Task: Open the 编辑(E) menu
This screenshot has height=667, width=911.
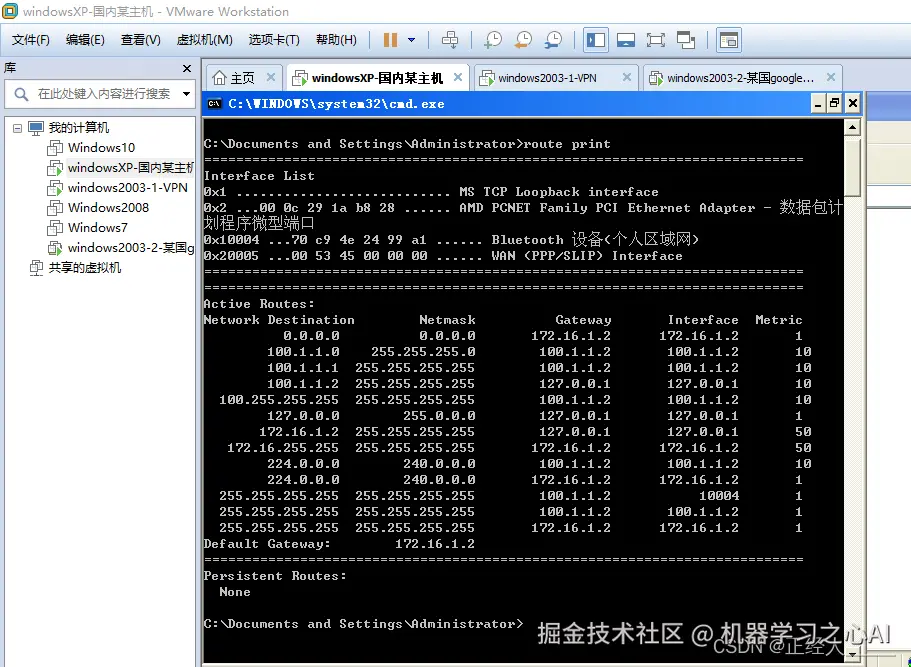Action: click(85, 40)
